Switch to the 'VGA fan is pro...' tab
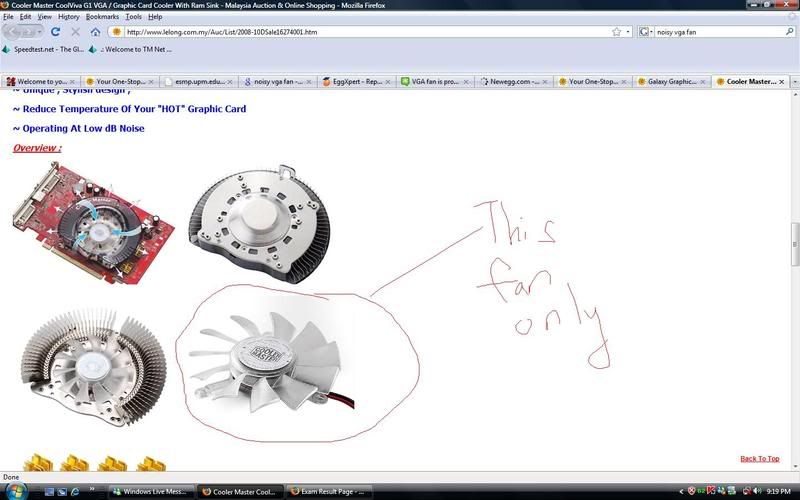Screen dimensions: 800x500 click(x=435, y=82)
